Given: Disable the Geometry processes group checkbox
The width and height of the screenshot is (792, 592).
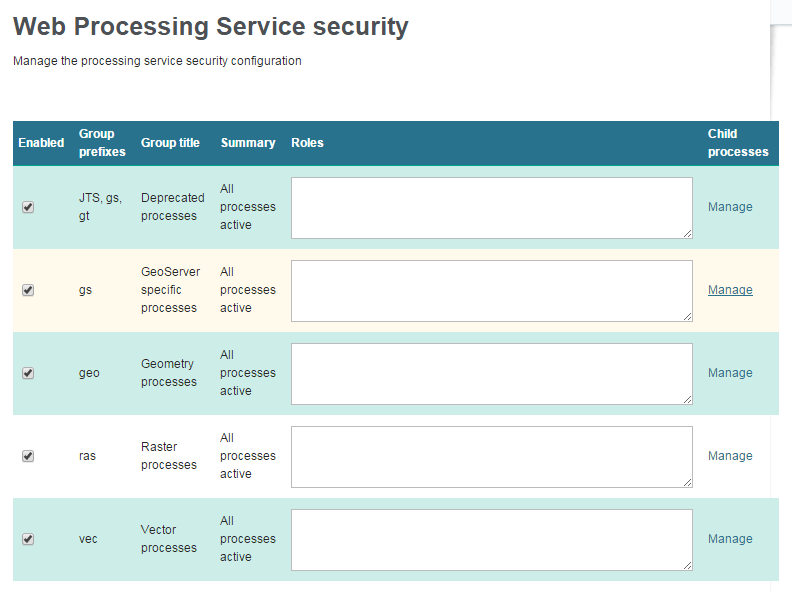Looking at the screenshot, I should tap(28, 373).
